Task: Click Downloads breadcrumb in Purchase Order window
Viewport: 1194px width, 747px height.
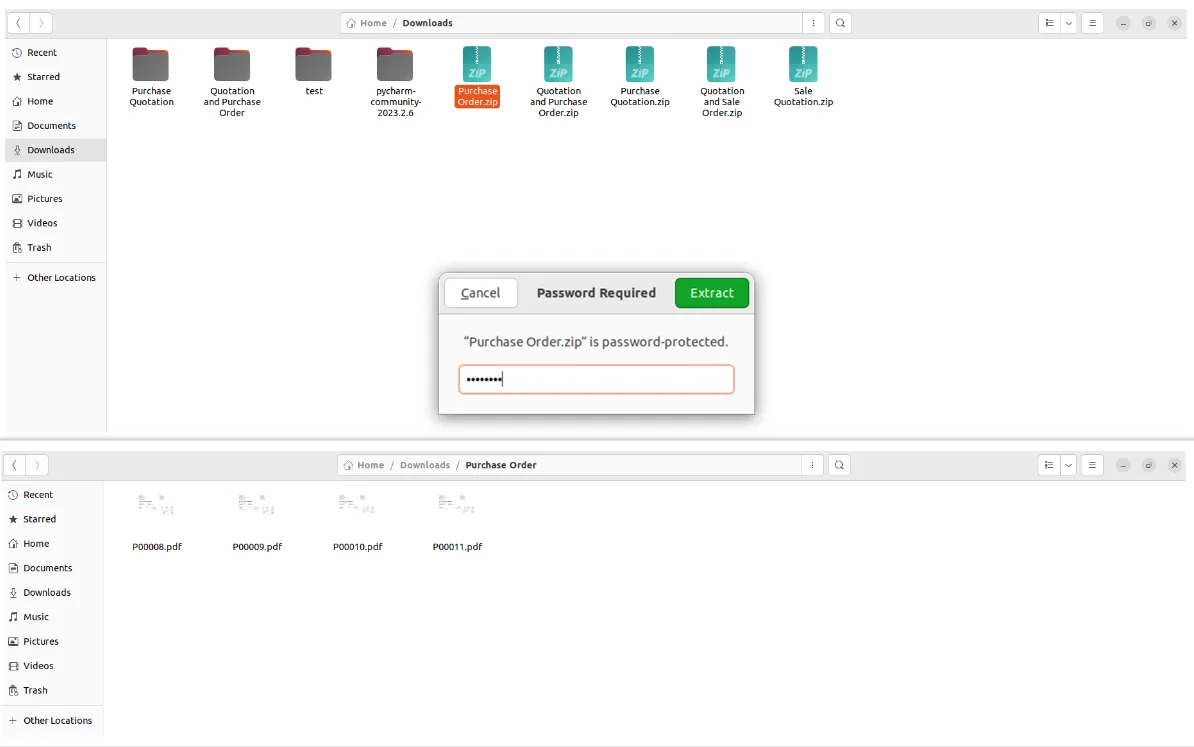Action: coord(425,465)
